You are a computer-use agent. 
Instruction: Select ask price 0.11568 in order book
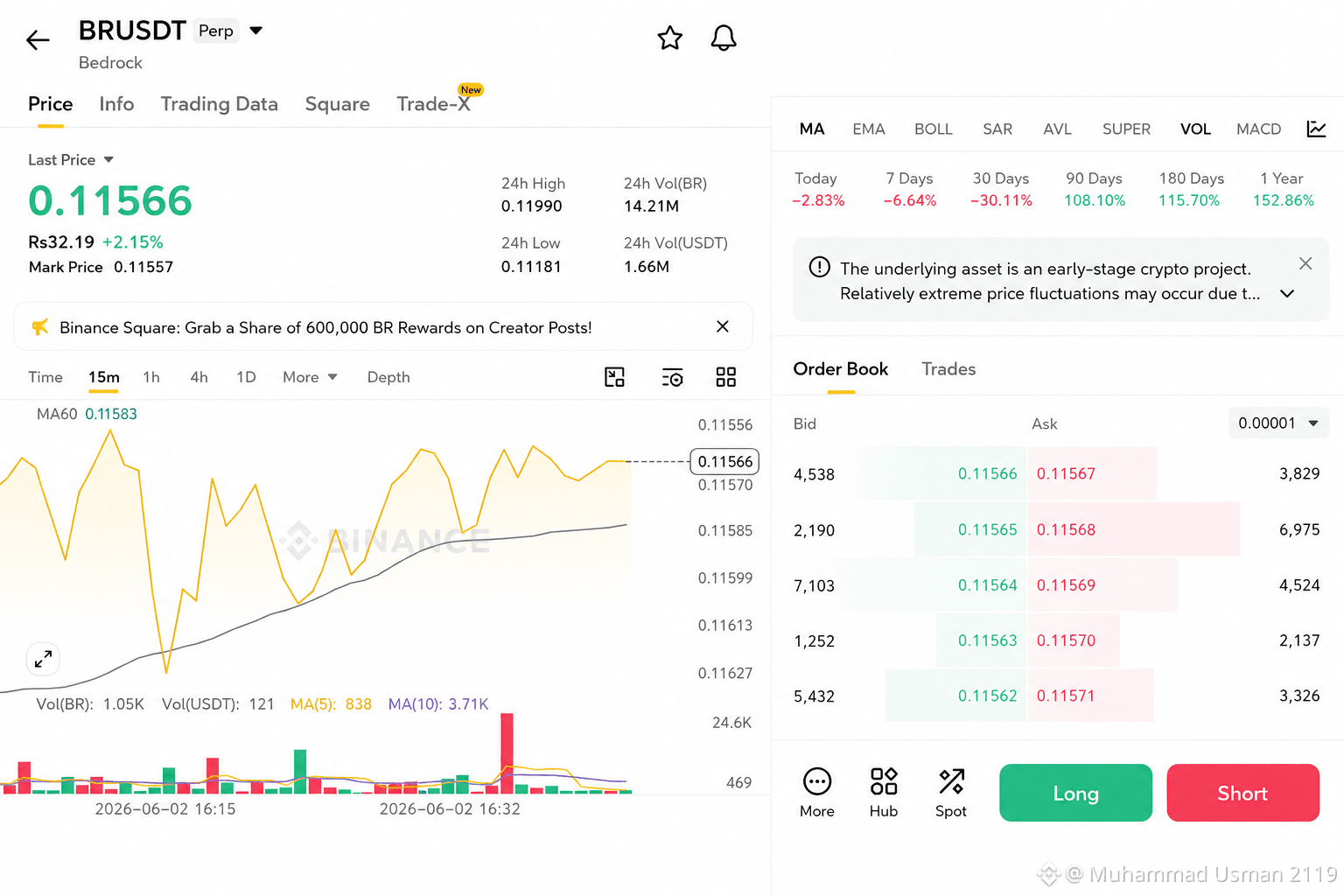1066,529
